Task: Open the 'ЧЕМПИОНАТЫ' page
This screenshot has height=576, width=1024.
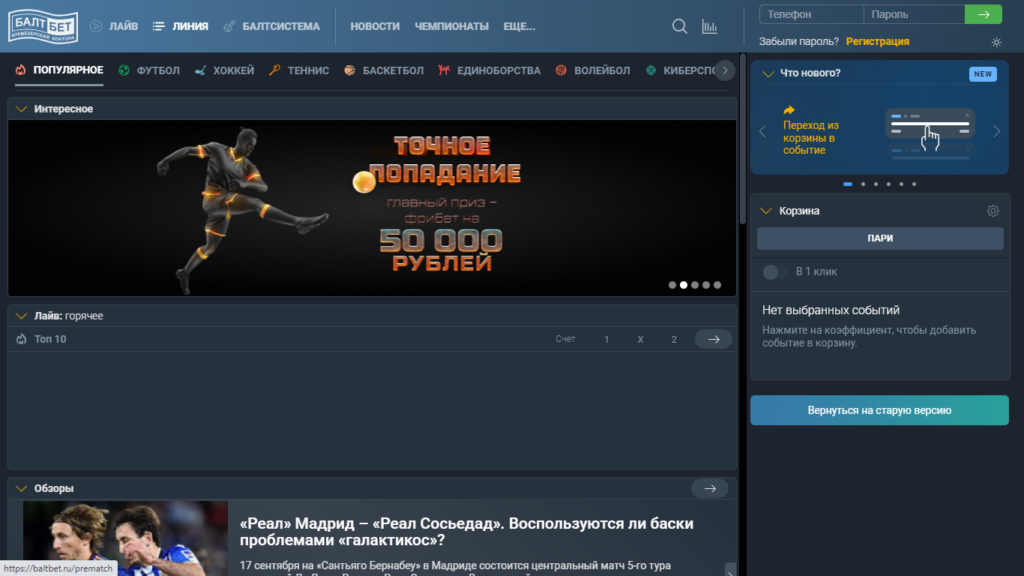Action: click(451, 26)
